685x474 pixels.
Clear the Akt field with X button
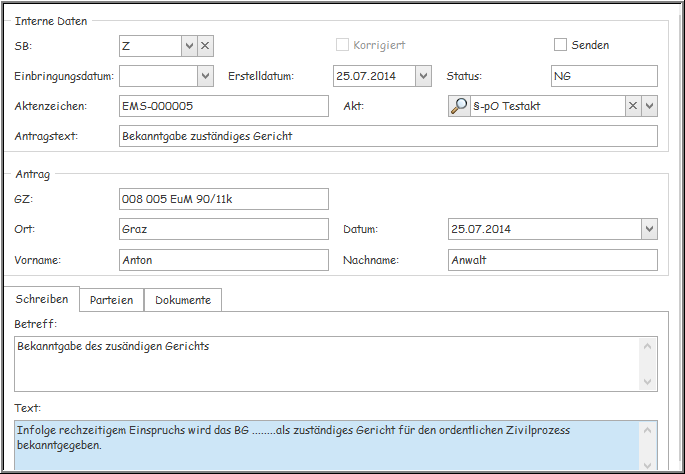click(x=633, y=106)
